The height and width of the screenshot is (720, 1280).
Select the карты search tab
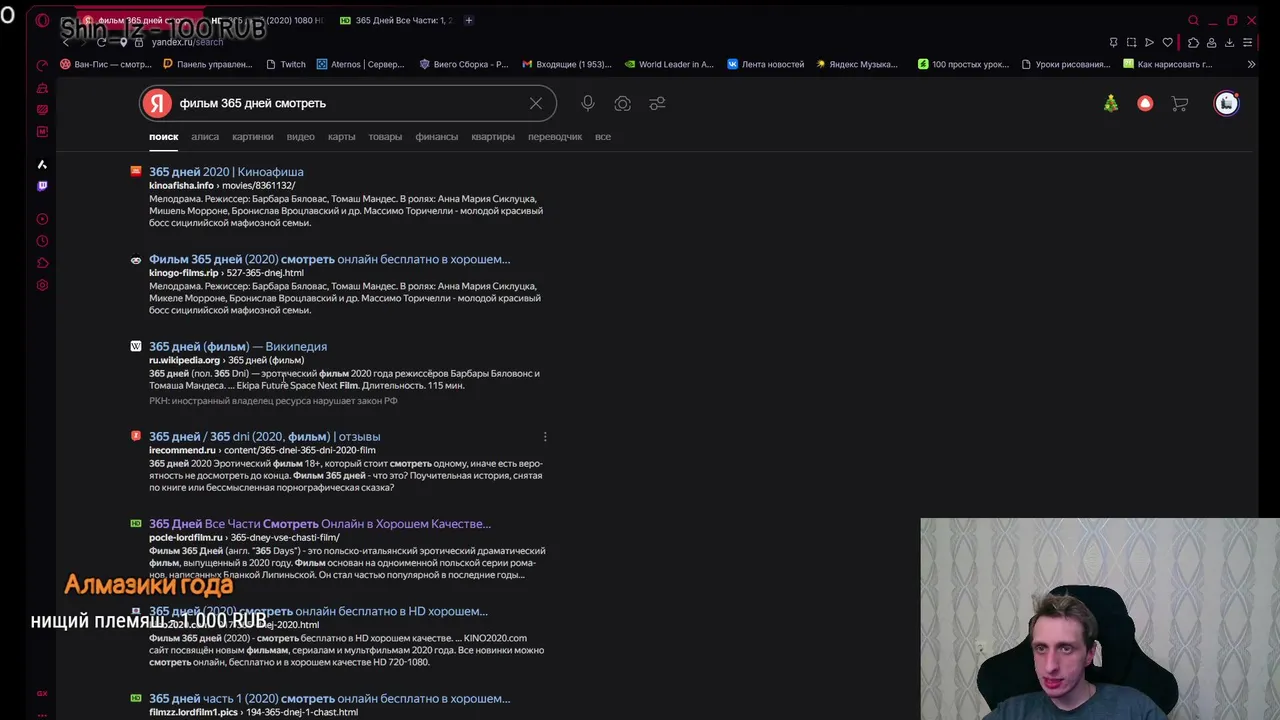pyautogui.click(x=341, y=136)
